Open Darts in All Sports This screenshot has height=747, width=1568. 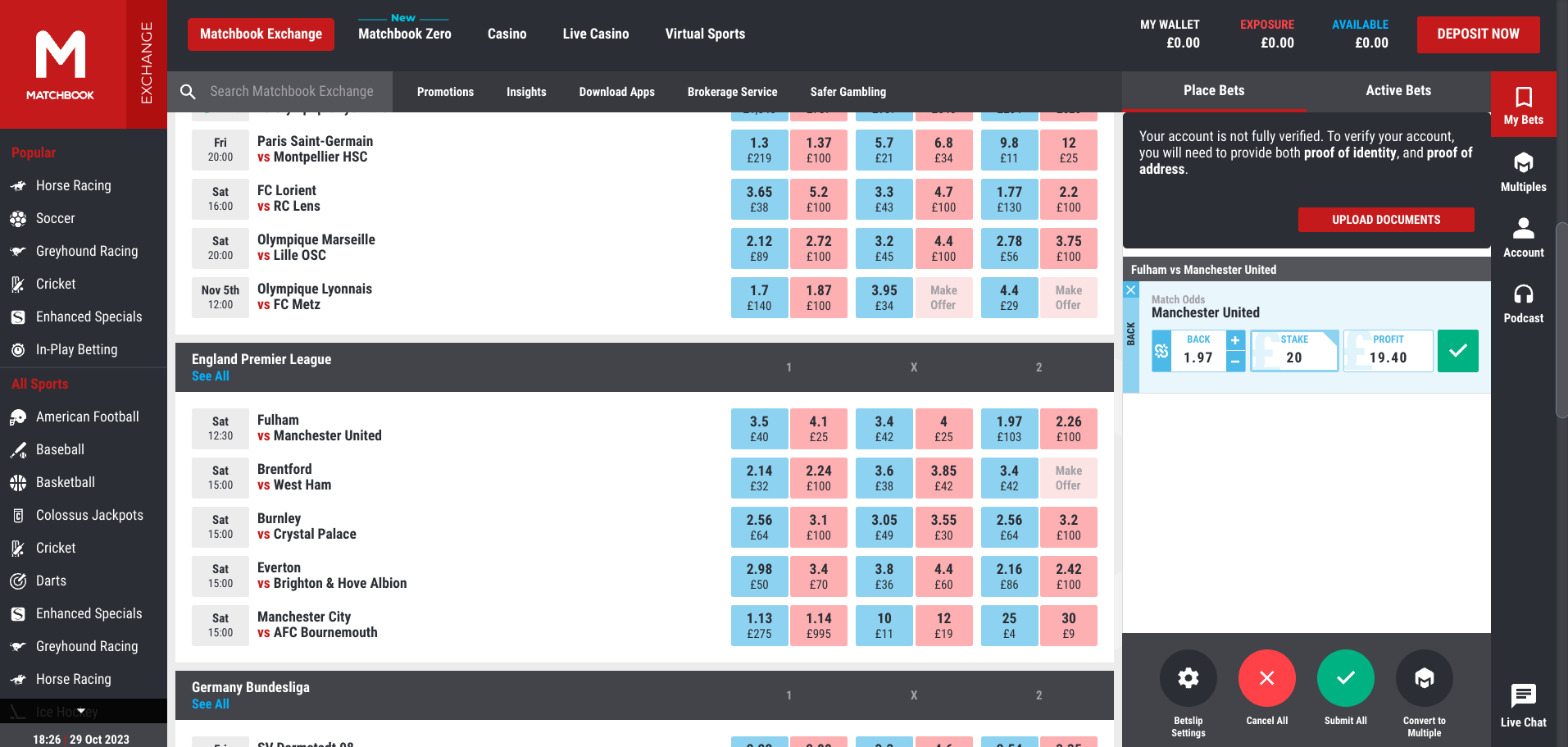coord(51,581)
